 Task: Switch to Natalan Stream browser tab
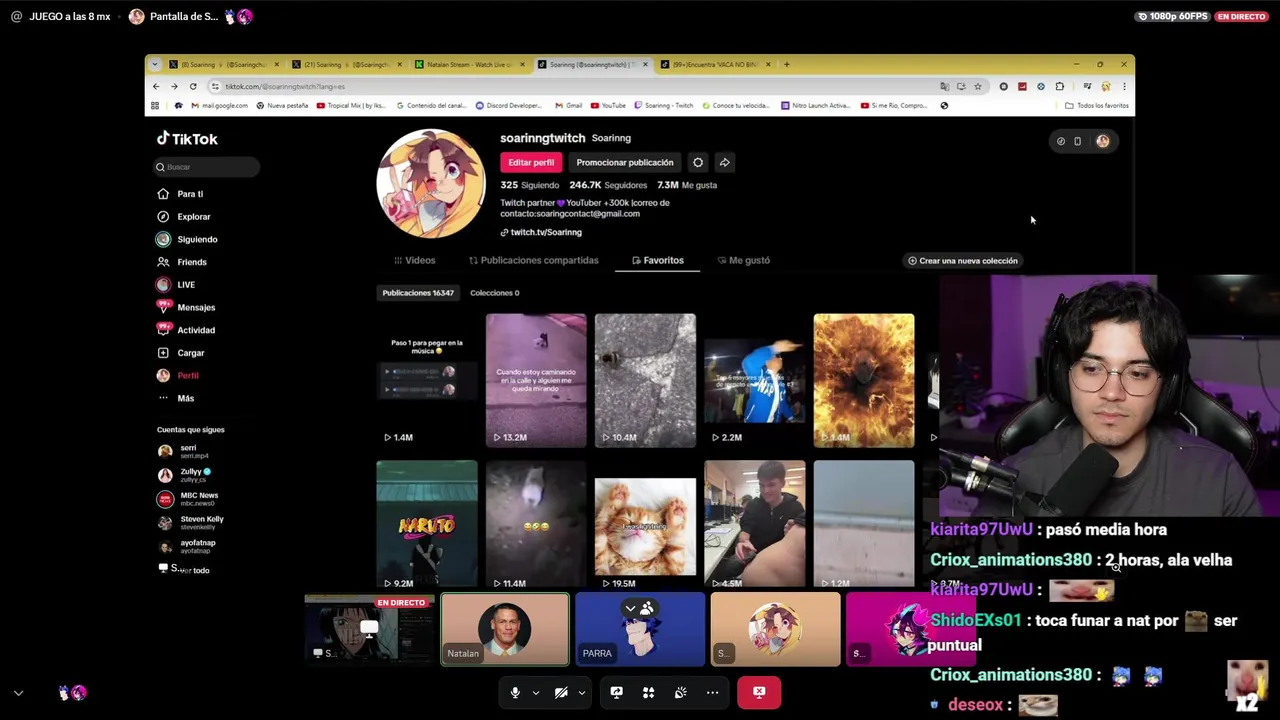[x=468, y=64]
